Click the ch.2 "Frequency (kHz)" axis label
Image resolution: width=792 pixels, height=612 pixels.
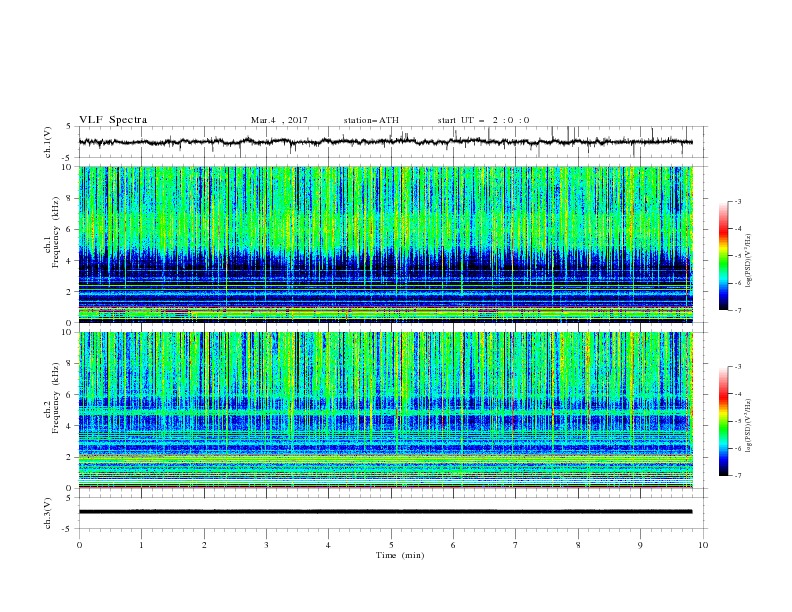click(55, 397)
